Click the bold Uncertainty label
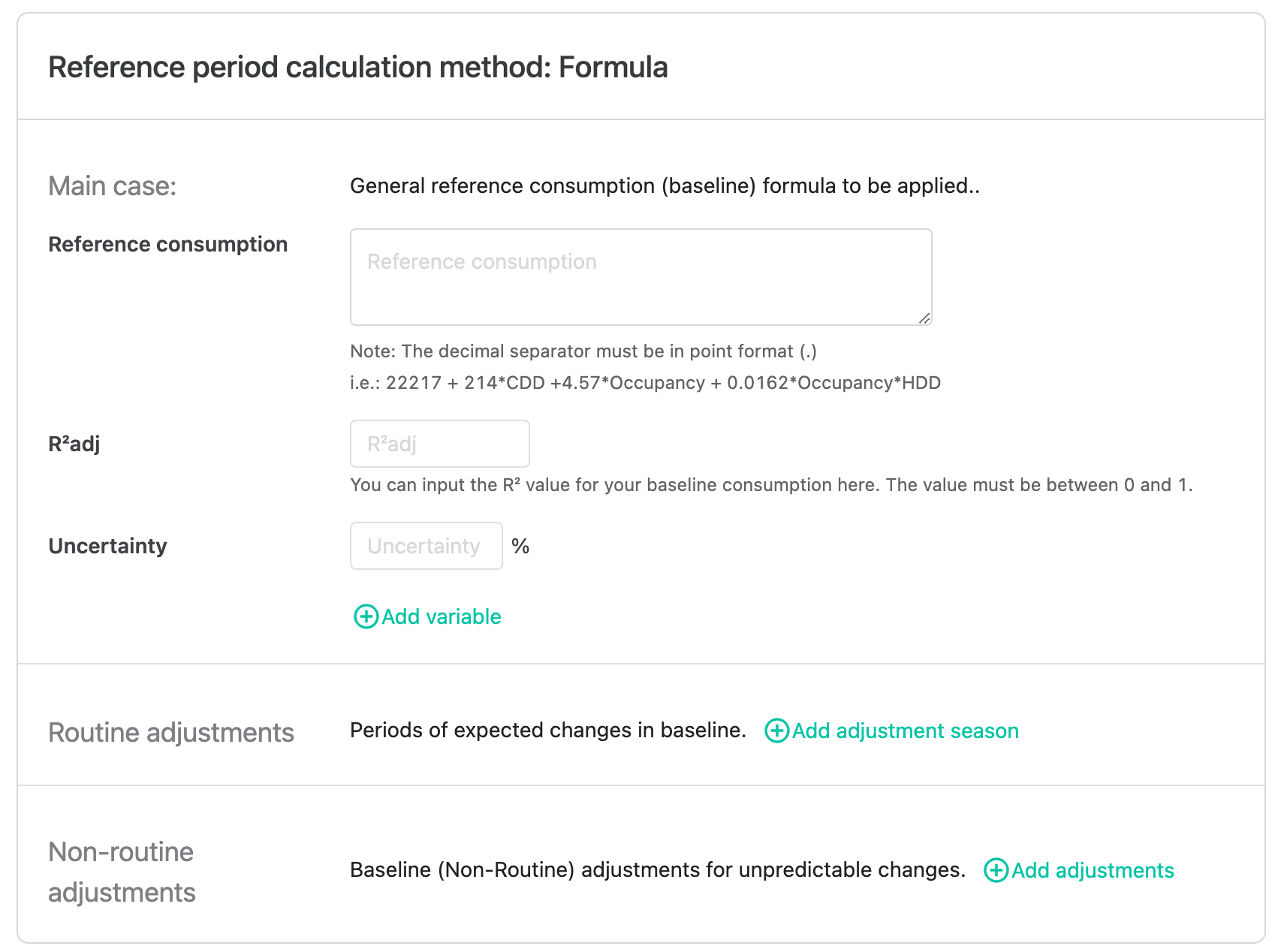This screenshot has height=952, width=1278. click(x=107, y=546)
